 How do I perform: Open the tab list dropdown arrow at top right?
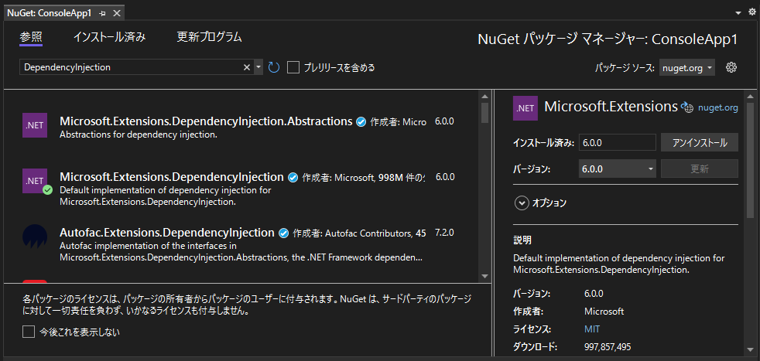pyautogui.click(x=739, y=13)
